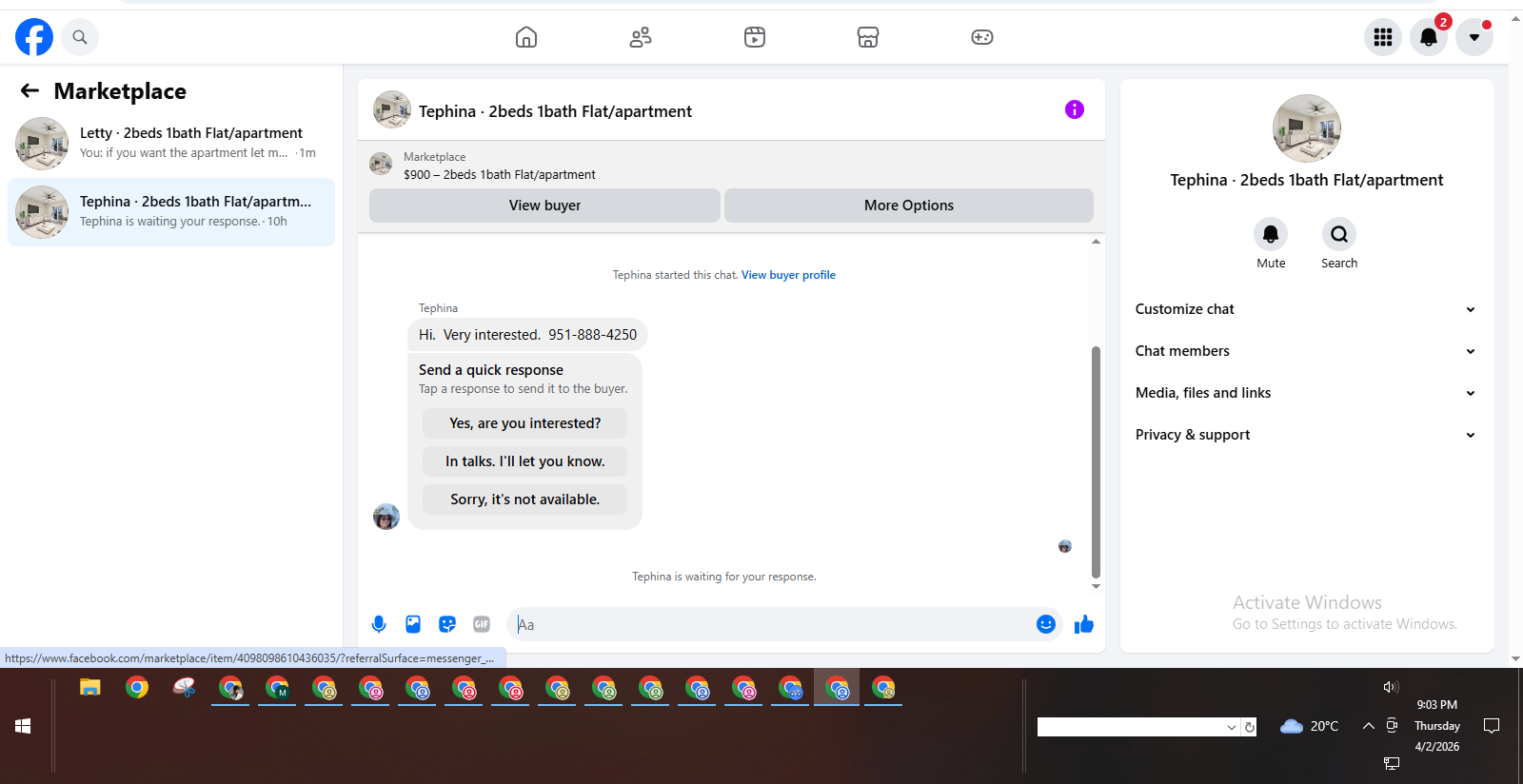The height and width of the screenshot is (784, 1523).
Task: Open the Account dropdown arrow
Action: pyautogui.click(x=1474, y=37)
